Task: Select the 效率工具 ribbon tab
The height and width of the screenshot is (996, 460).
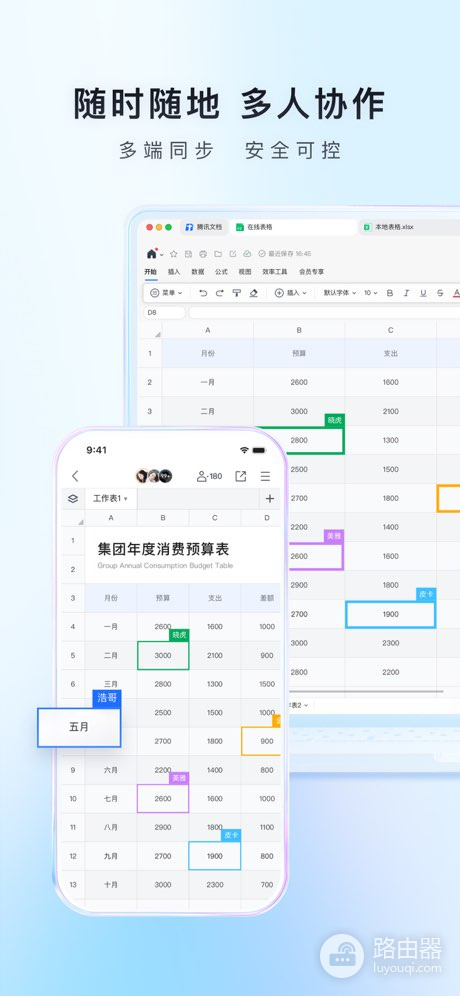Action: tap(275, 272)
